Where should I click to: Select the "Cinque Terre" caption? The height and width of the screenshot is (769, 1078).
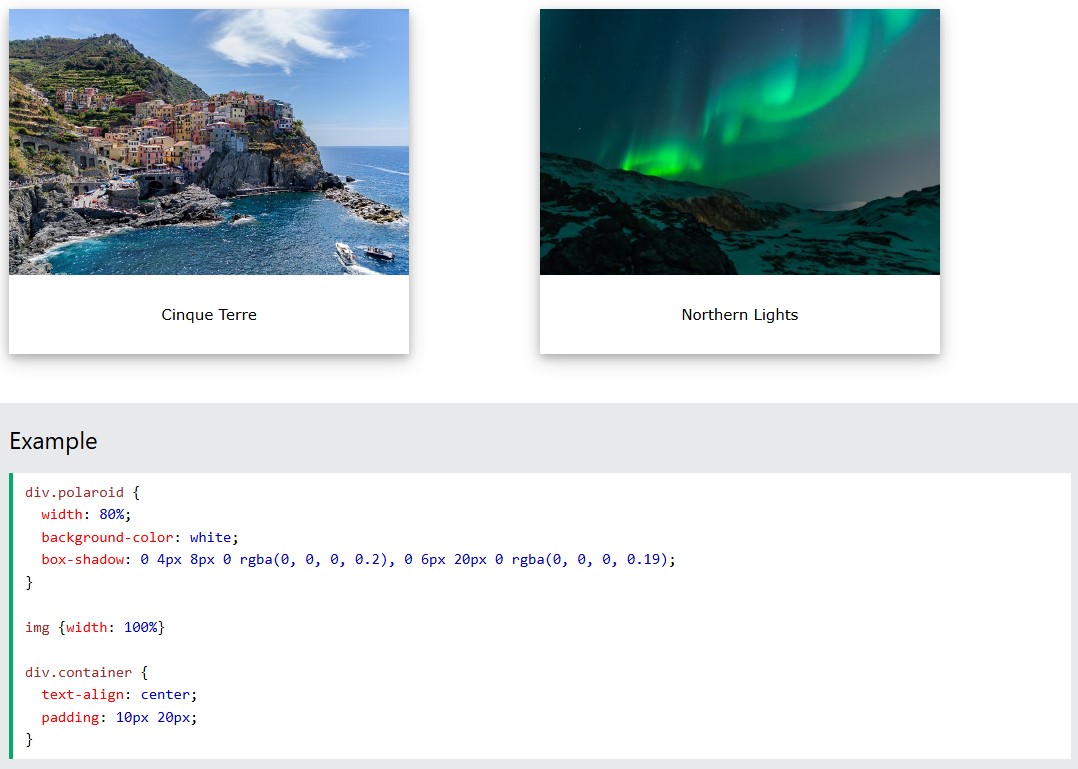pyautogui.click(x=209, y=315)
